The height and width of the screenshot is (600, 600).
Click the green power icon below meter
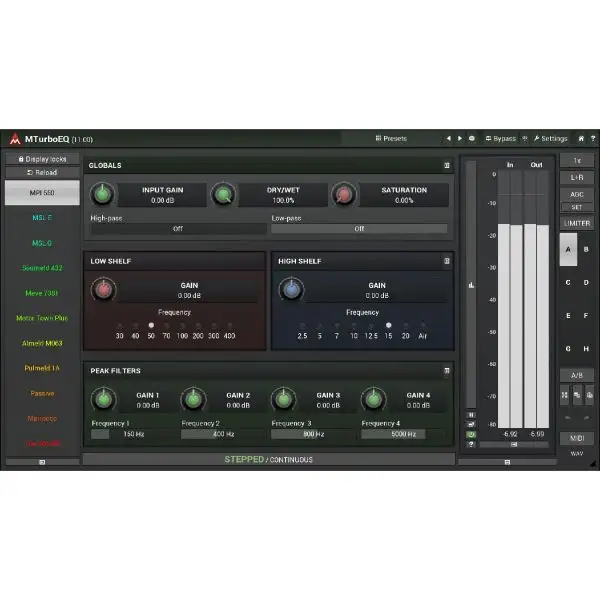471,434
